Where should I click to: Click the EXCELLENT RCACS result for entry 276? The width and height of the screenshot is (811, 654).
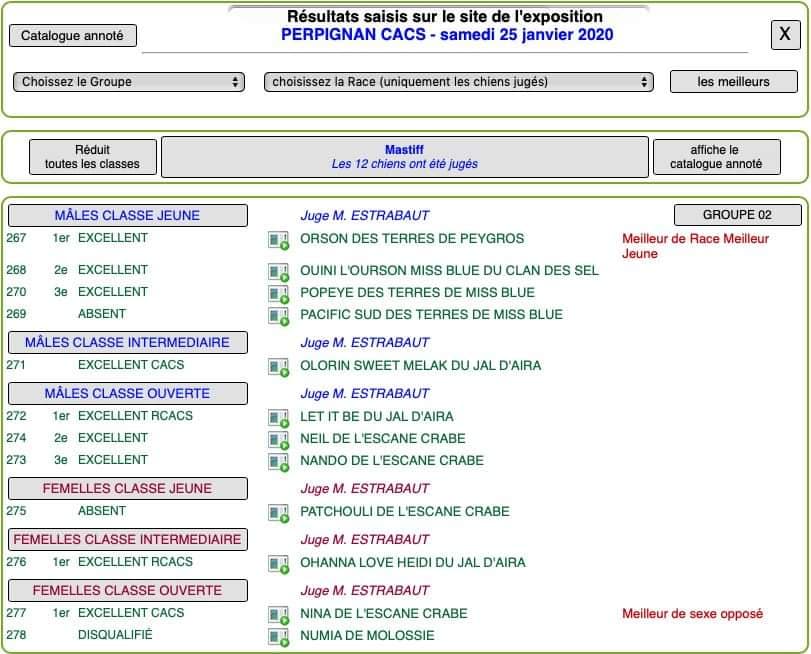[135, 561]
